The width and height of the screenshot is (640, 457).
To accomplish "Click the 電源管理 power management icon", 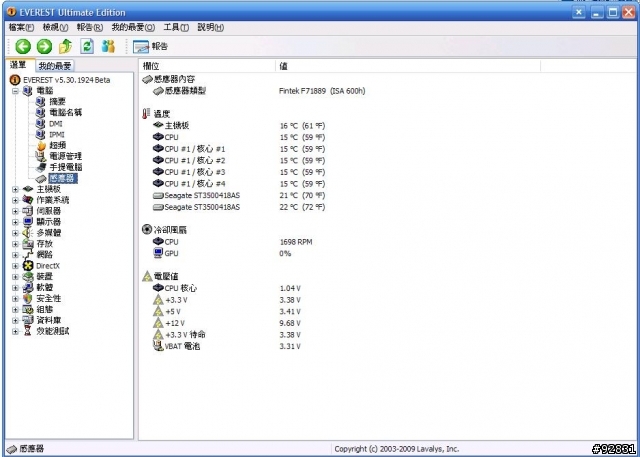I will tap(40, 156).
